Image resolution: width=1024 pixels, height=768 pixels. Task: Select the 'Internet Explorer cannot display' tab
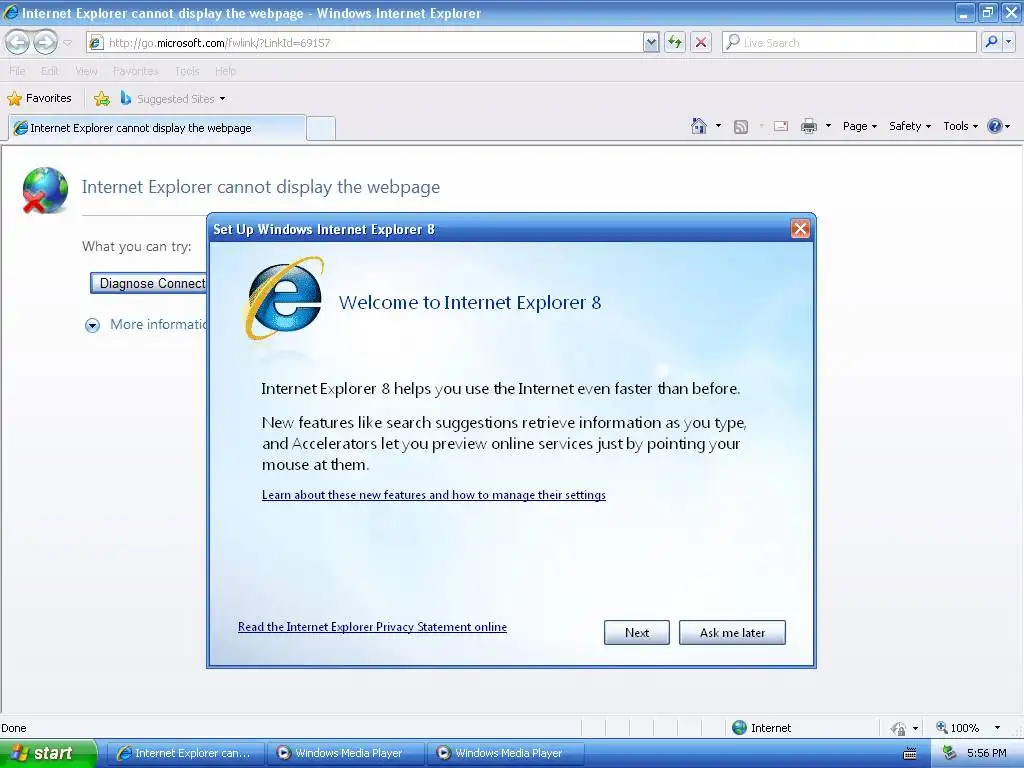(x=157, y=128)
